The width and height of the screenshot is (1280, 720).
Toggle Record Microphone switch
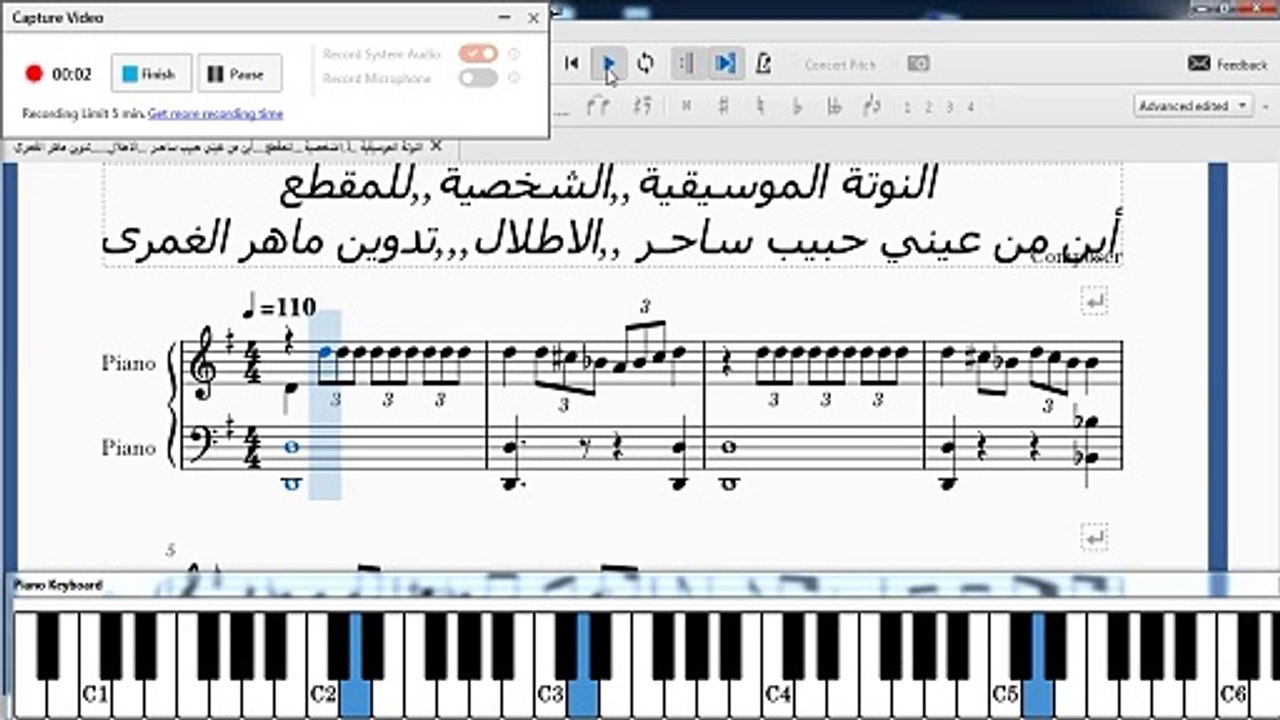click(478, 78)
